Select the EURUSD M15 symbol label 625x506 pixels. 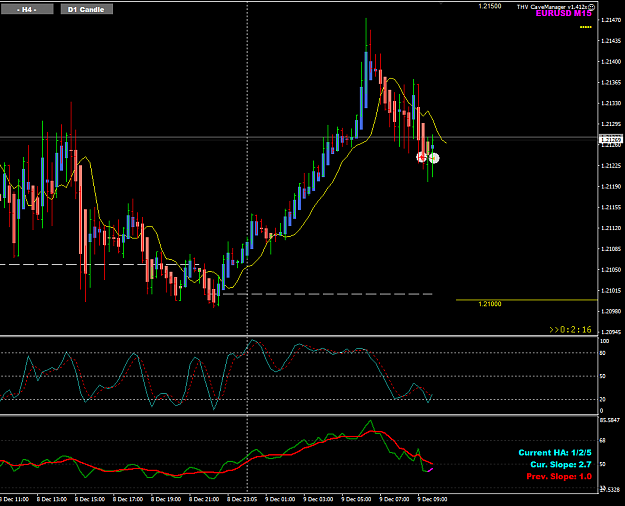(x=564, y=14)
